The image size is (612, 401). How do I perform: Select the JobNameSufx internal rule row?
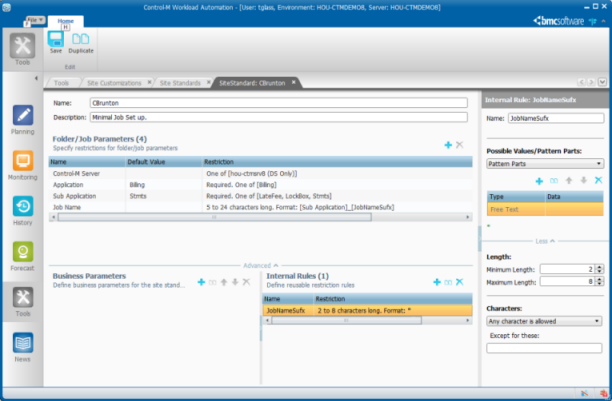coord(367,310)
